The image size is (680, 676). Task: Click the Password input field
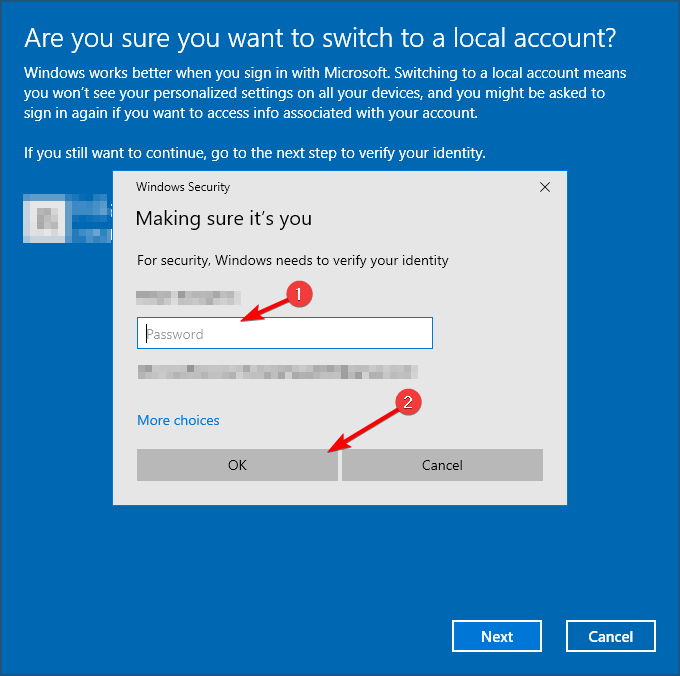click(x=284, y=333)
